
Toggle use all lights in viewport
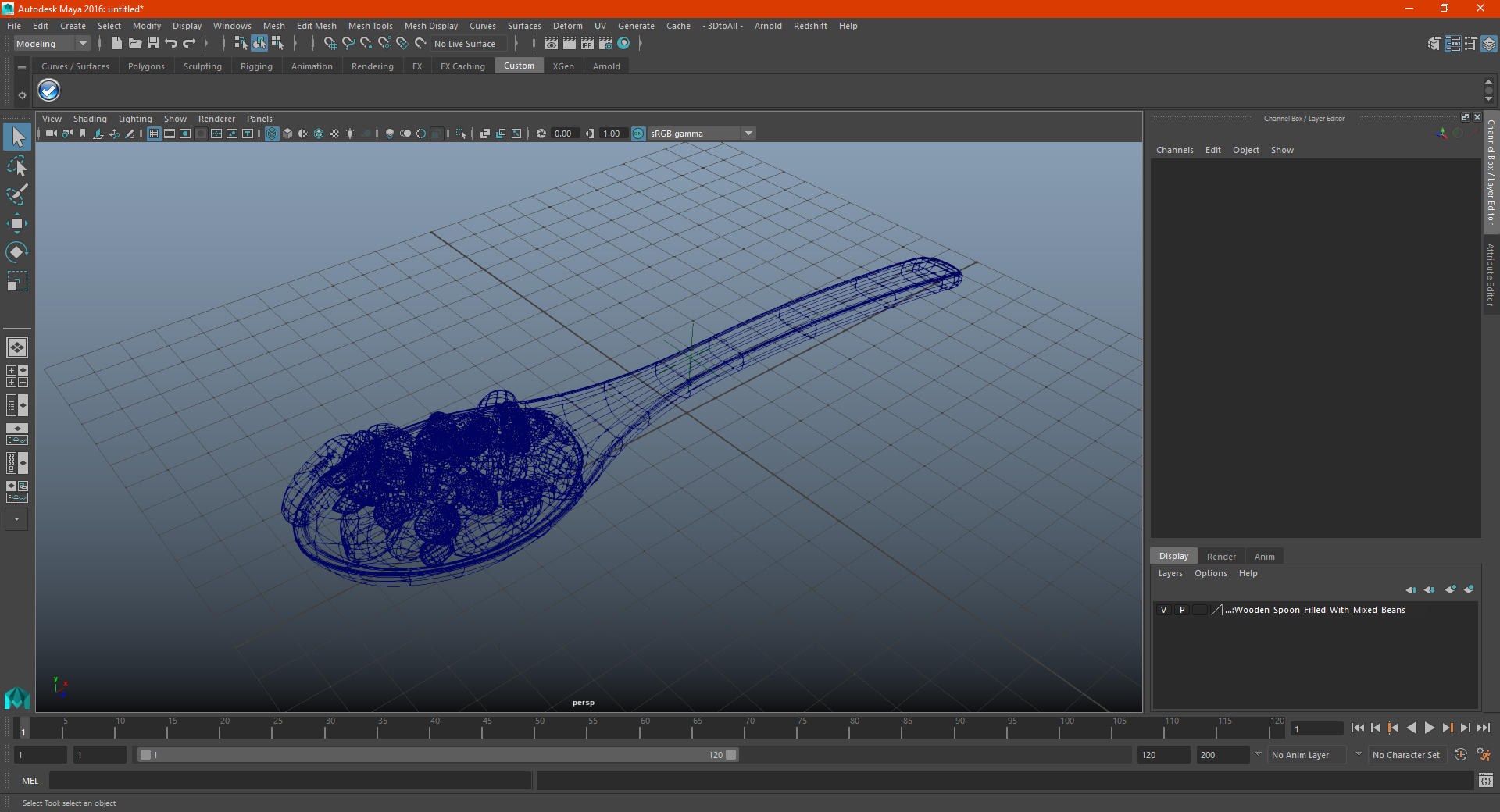(x=350, y=134)
